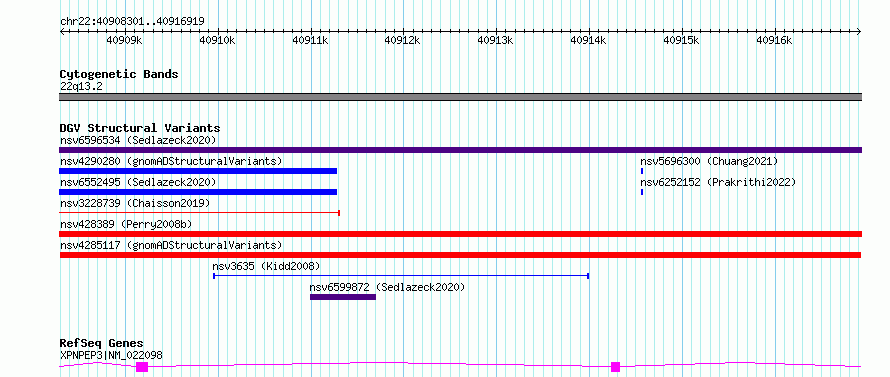Click the 22q13.2 band label
This screenshot has height=377, width=890.
(x=81, y=87)
